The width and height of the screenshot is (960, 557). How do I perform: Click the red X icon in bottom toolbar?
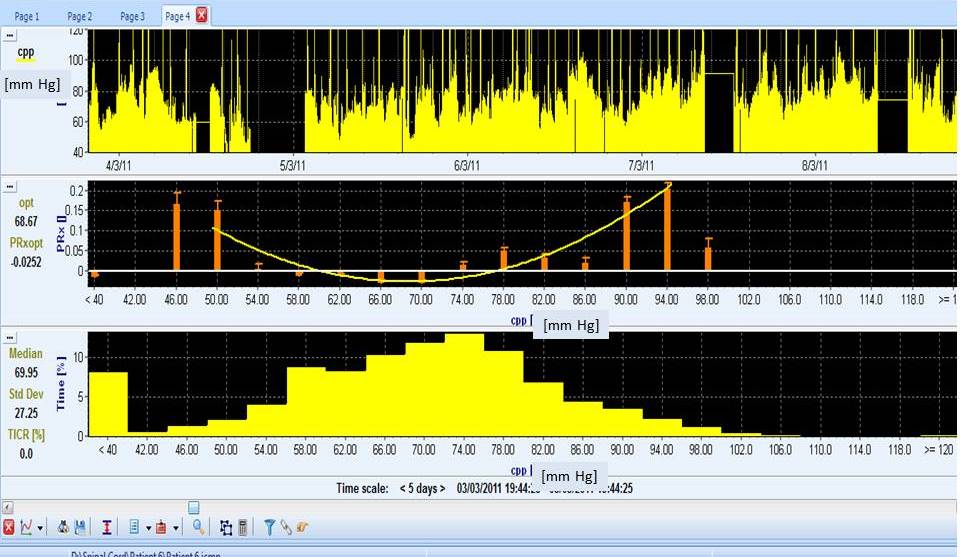(9, 527)
